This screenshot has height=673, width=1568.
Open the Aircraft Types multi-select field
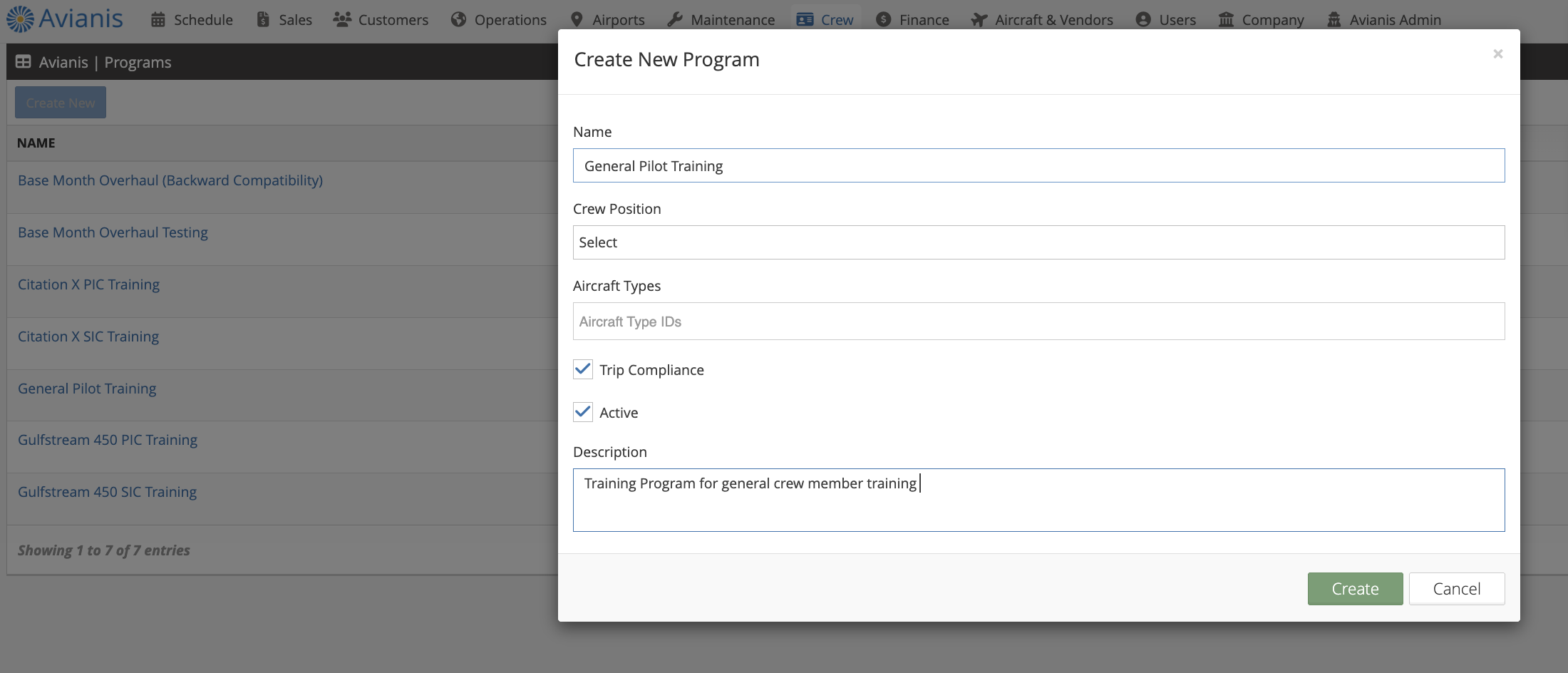pos(1038,322)
